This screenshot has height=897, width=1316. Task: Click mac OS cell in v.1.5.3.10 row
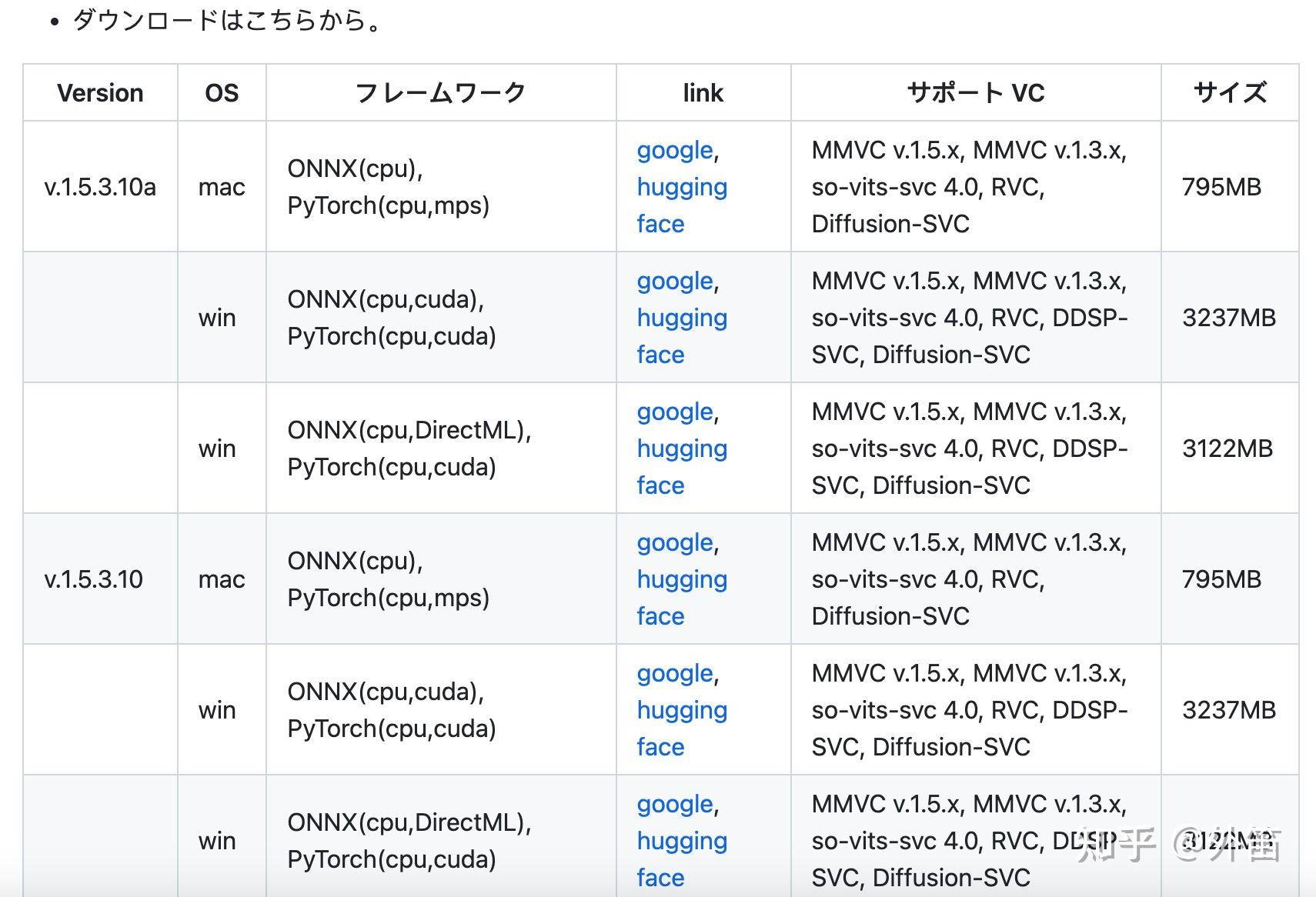(222, 579)
